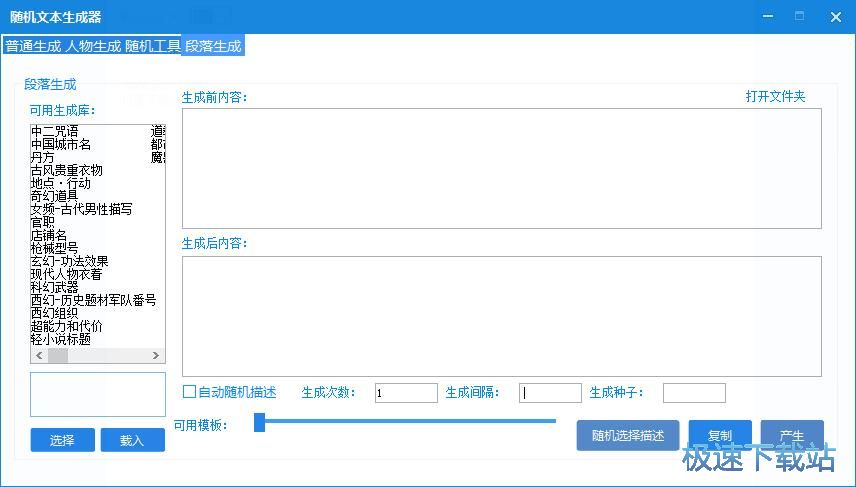
Task: Select 地点·行动 in the library list
Action: [x=61, y=183]
